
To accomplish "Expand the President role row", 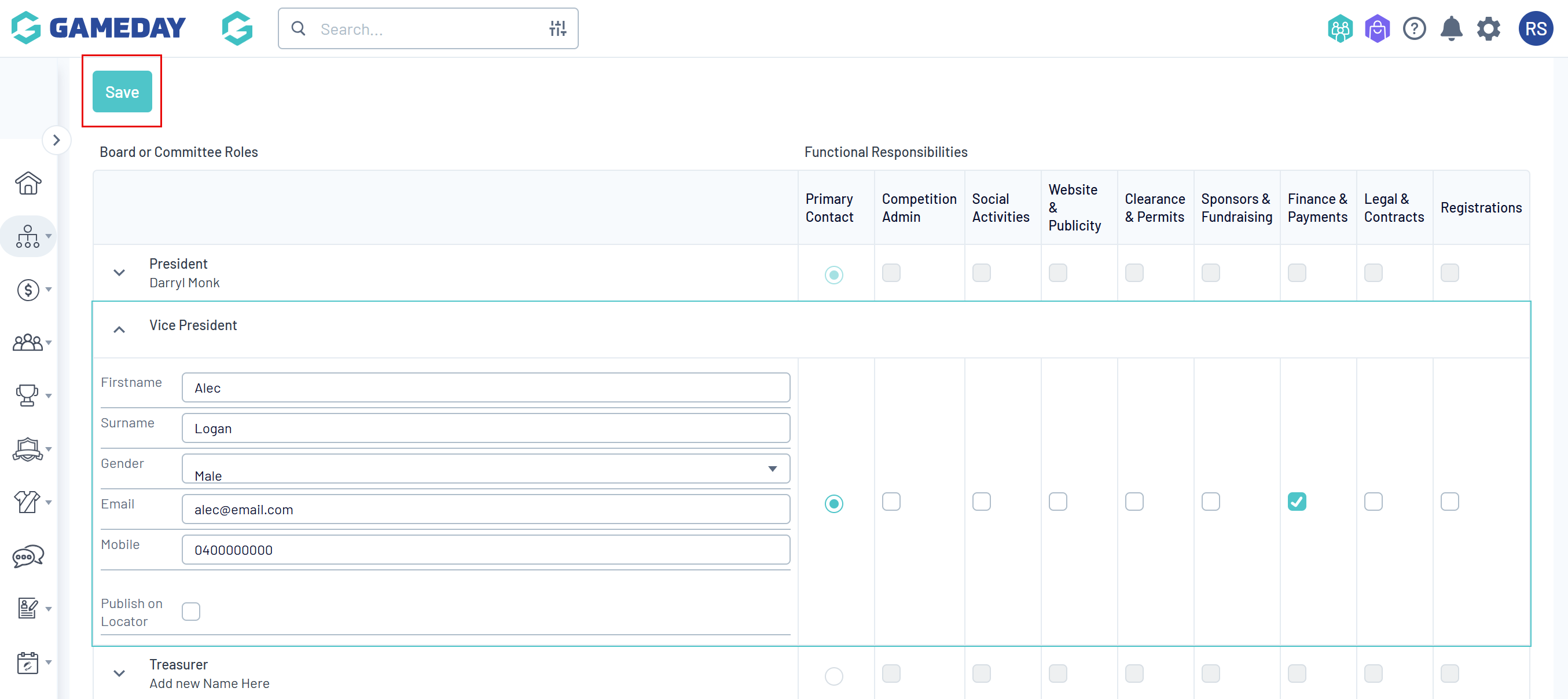I will pos(119,273).
